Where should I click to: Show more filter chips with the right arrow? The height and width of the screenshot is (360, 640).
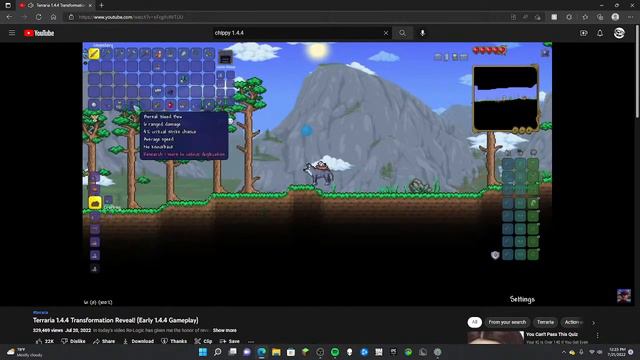[x=593, y=322]
